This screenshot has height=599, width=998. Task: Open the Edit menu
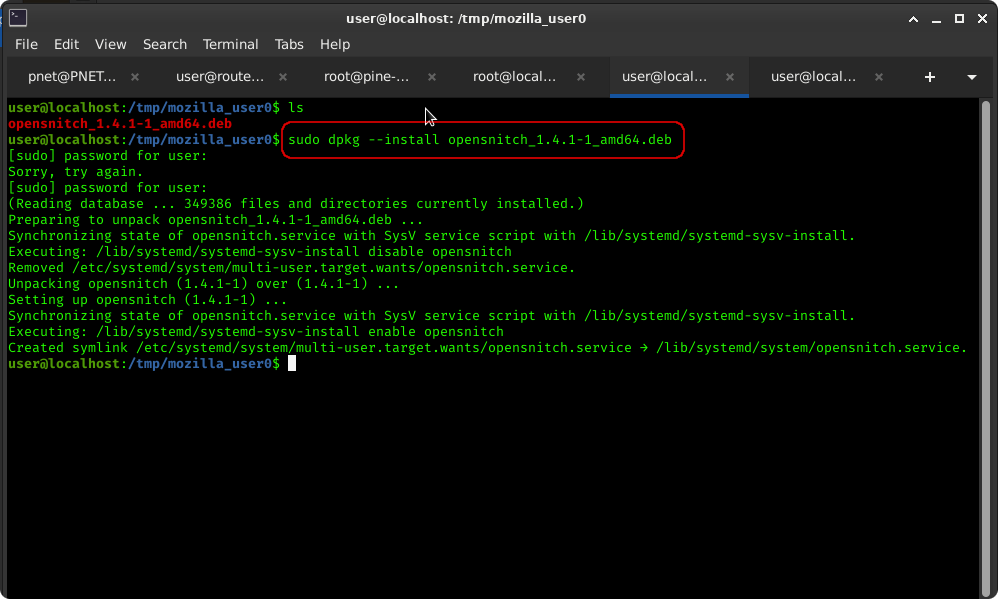66,45
